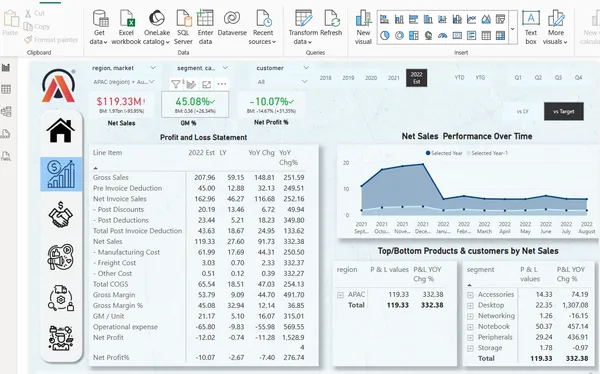Click Transform data icon
The width and height of the screenshot is (600, 374).
tap(303, 18)
